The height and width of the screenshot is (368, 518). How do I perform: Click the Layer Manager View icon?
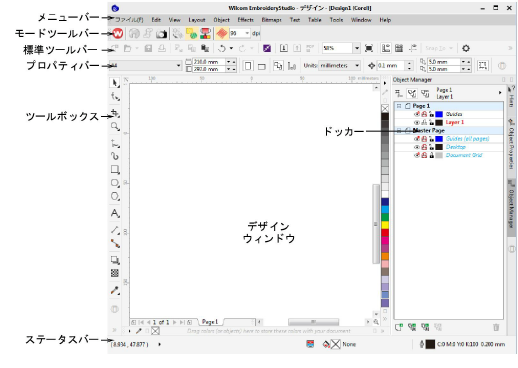tap(425, 94)
